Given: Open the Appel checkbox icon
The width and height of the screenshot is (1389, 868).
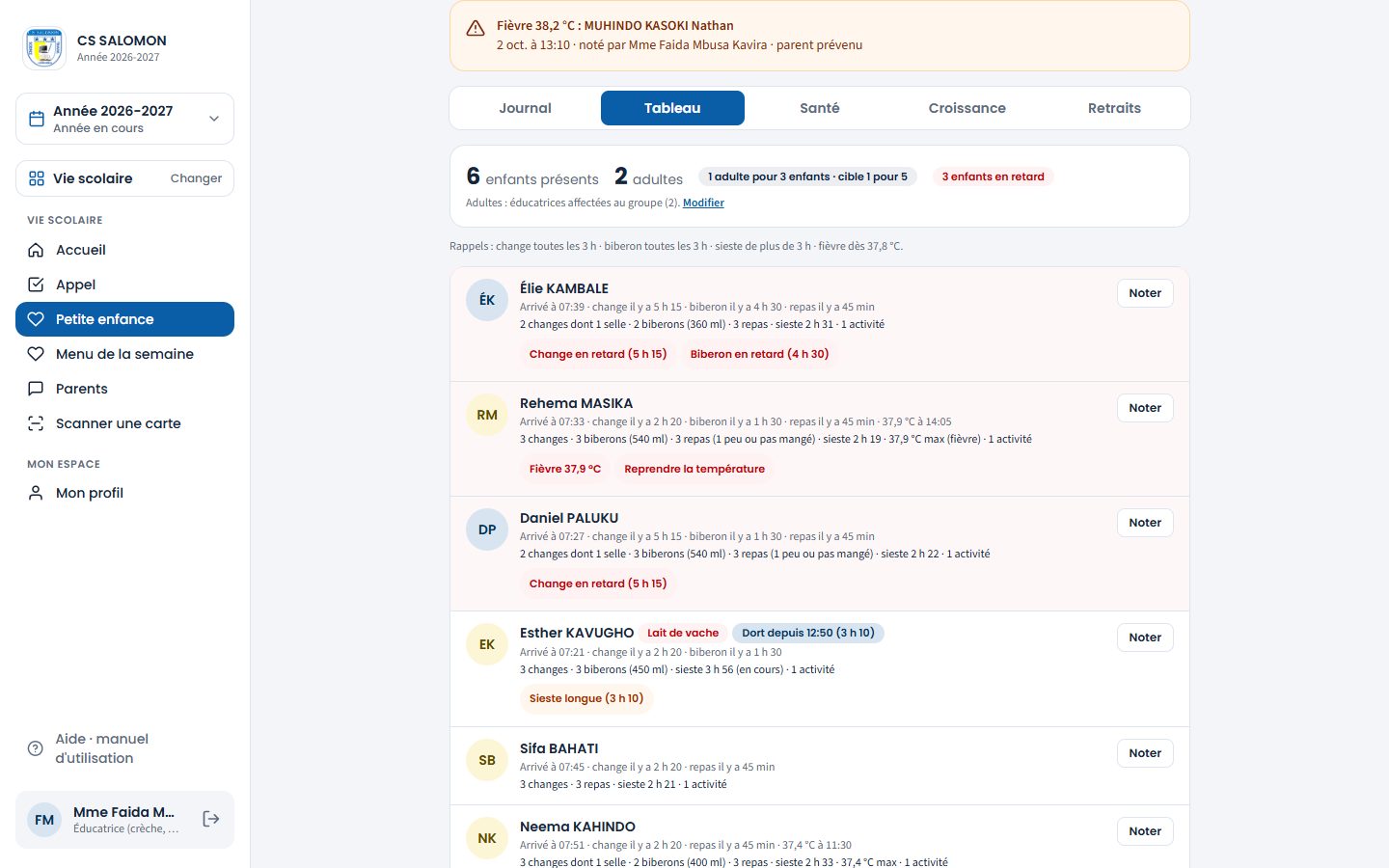Looking at the screenshot, I should [36, 285].
